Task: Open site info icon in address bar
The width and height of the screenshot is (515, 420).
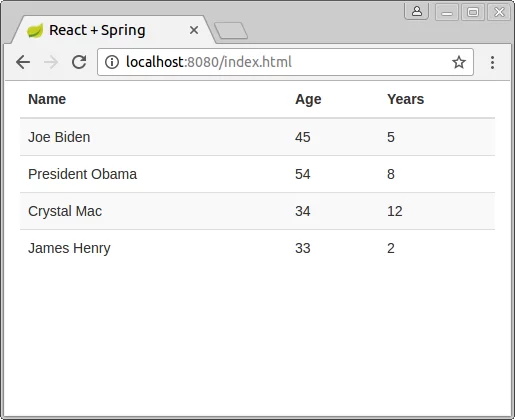Action: pyautogui.click(x=112, y=62)
